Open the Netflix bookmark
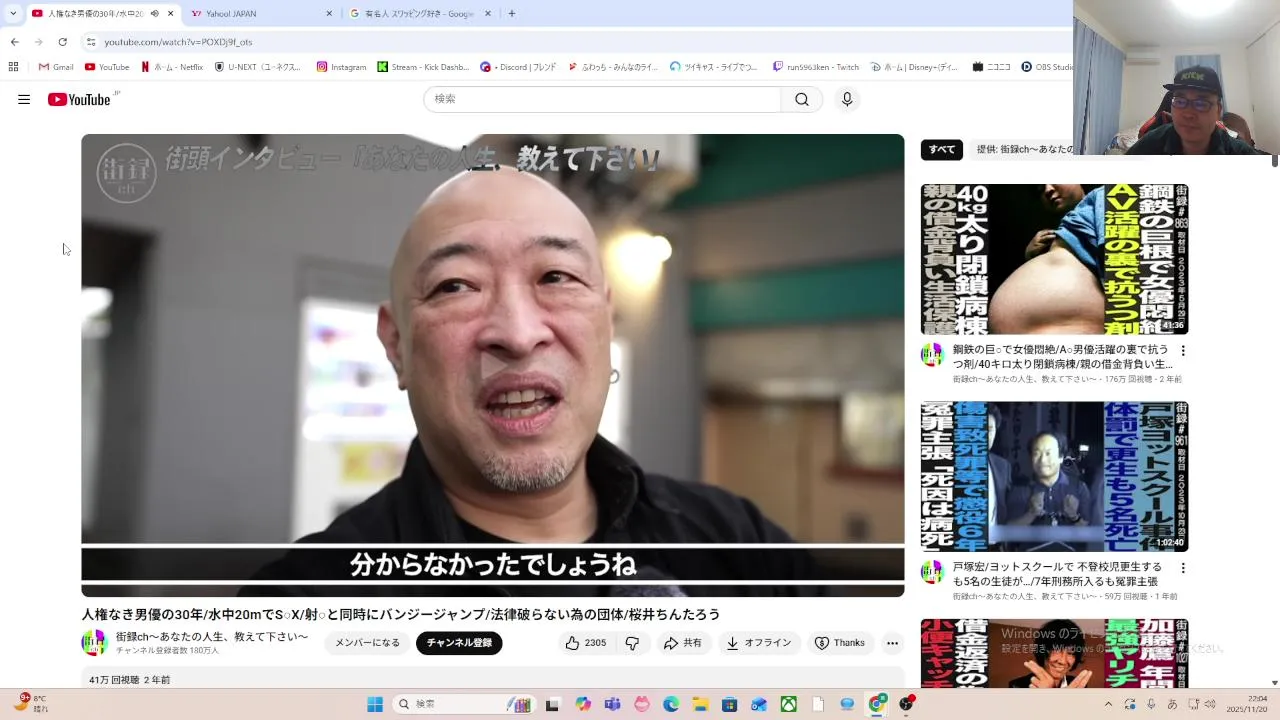The width and height of the screenshot is (1280, 720). pyautogui.click(x=172, y=67)
